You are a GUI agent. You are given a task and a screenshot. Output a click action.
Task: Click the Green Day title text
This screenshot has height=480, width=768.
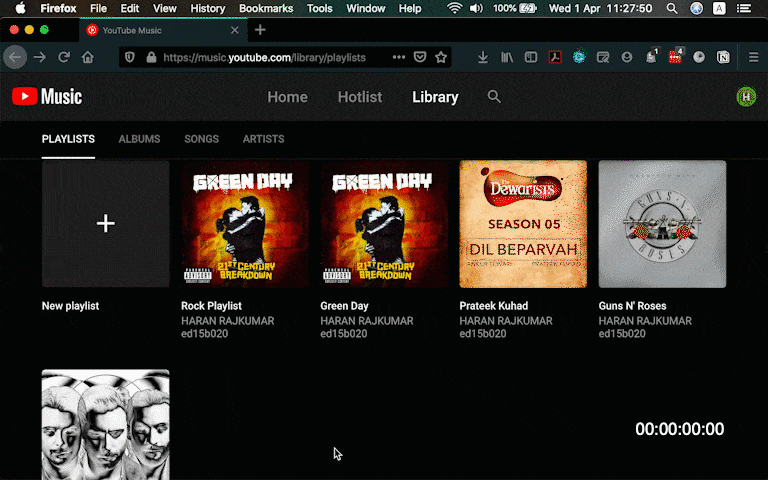tap(344, 306)
